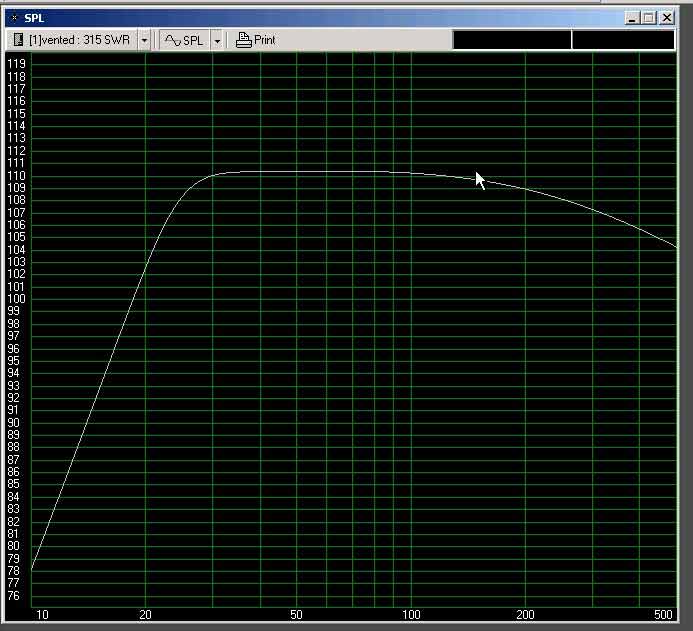Click the first black readout field
693x631 pixels.
pyautogui.click(x=512, y=40)
